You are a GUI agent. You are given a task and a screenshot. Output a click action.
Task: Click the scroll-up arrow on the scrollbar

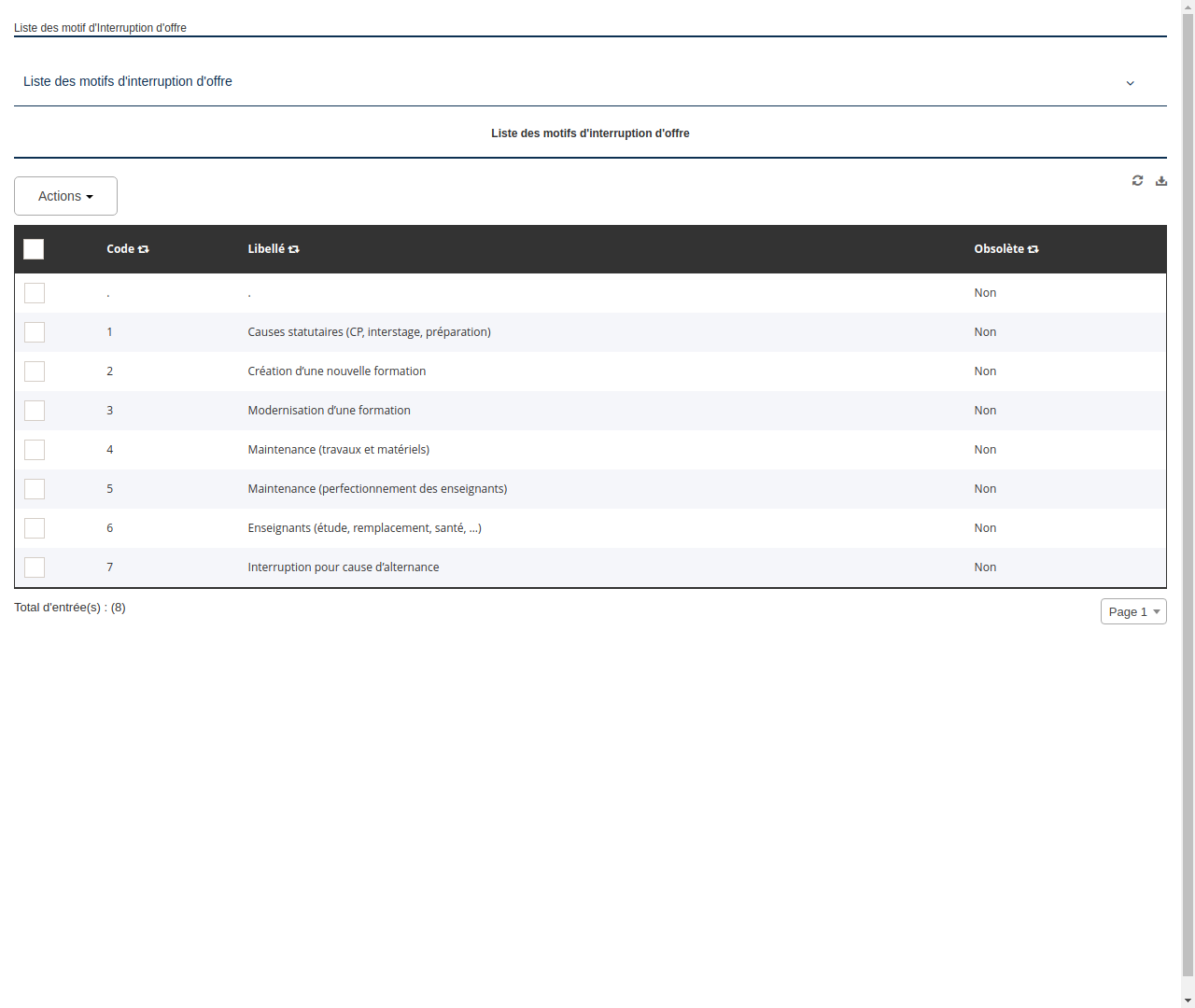(x=1188, y=6)
